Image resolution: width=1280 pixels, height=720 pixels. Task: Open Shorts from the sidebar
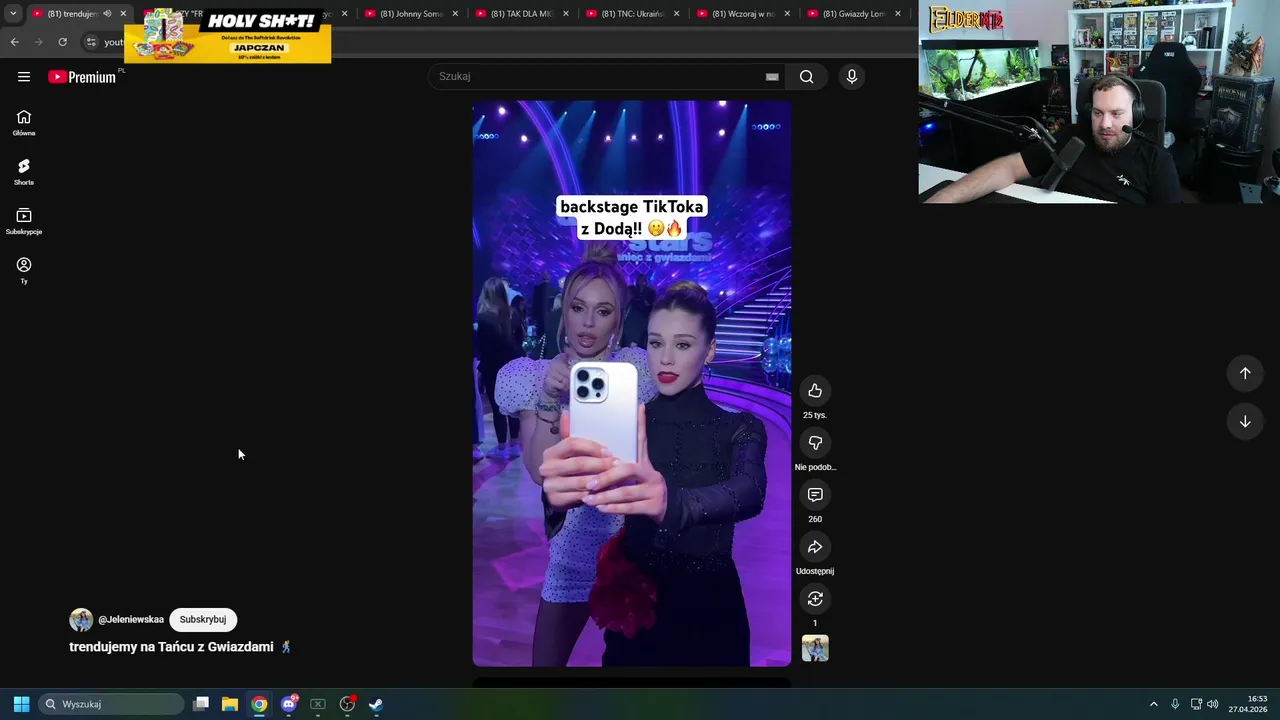click(x=24, y=172)
